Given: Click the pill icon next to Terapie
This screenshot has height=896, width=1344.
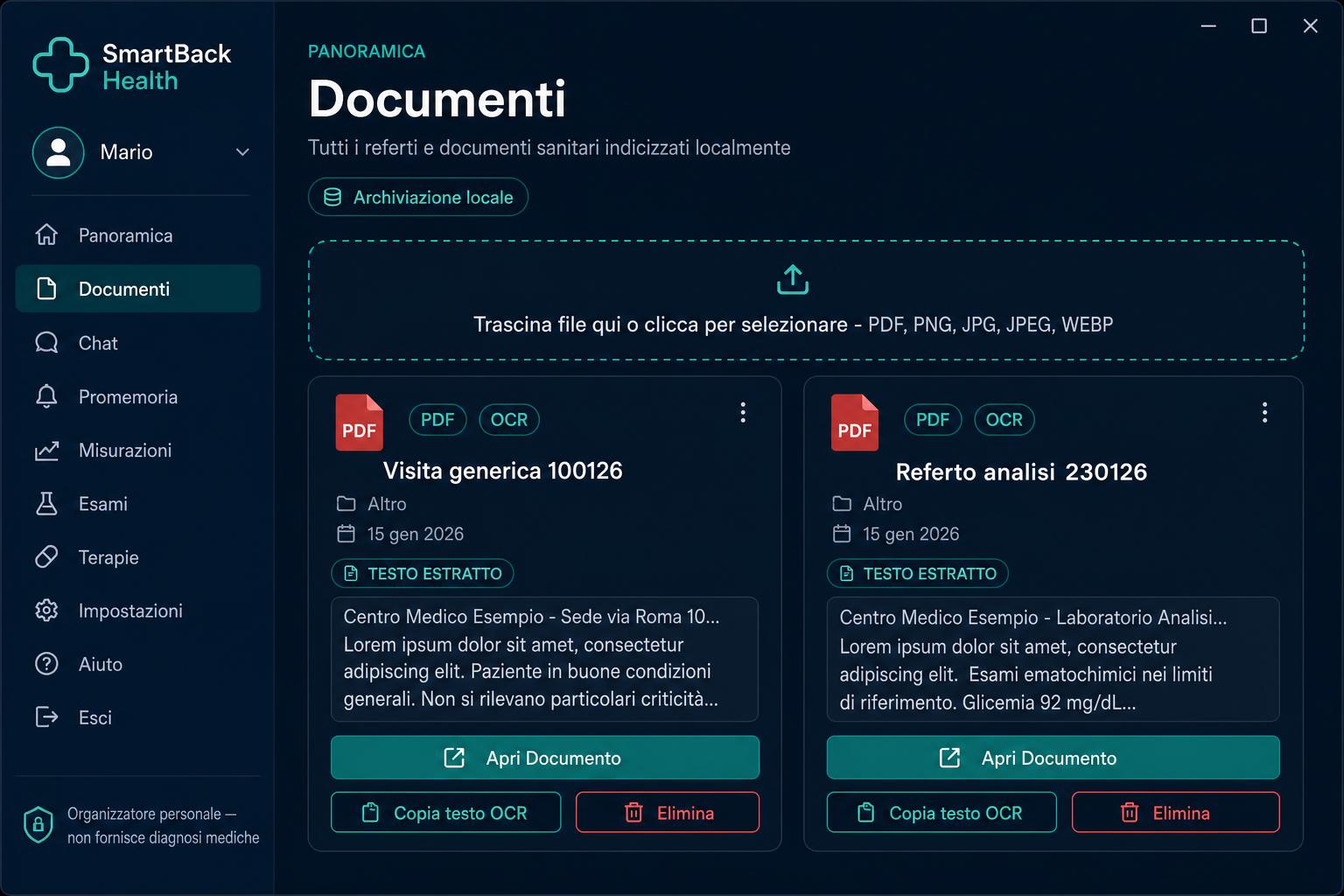Looking at the screenshot, I should pyautogui.click(x=46, y=557).
